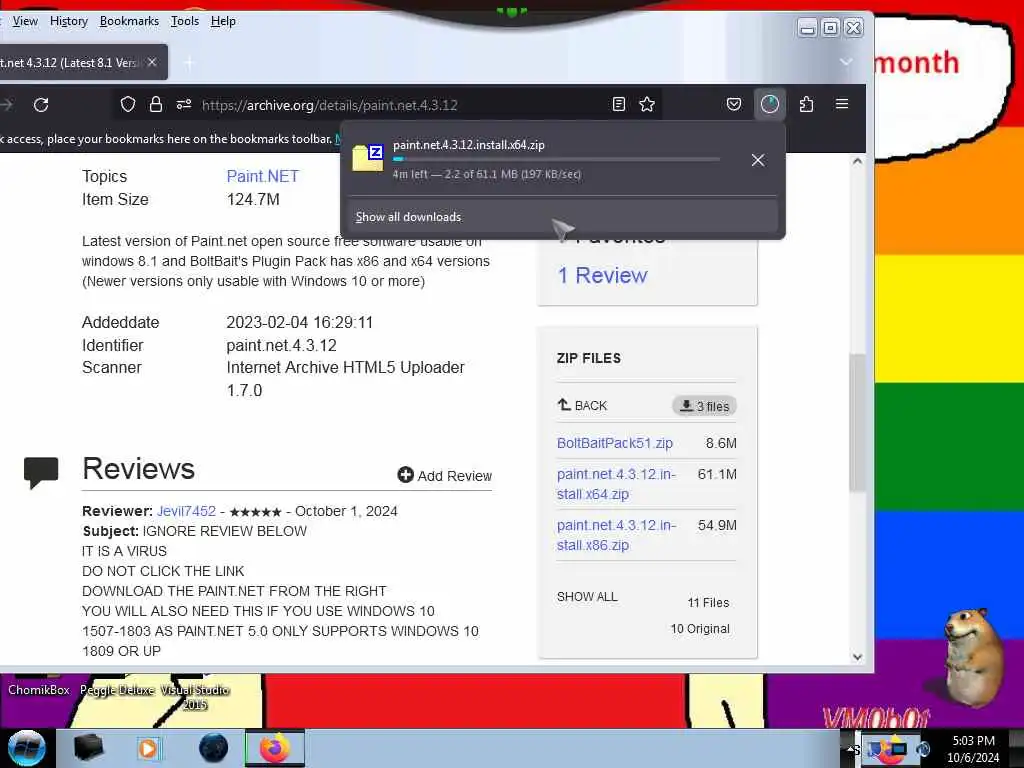Screen dimensions: 1024x768
Task: Open the Help menu
Action: point(223,21)
